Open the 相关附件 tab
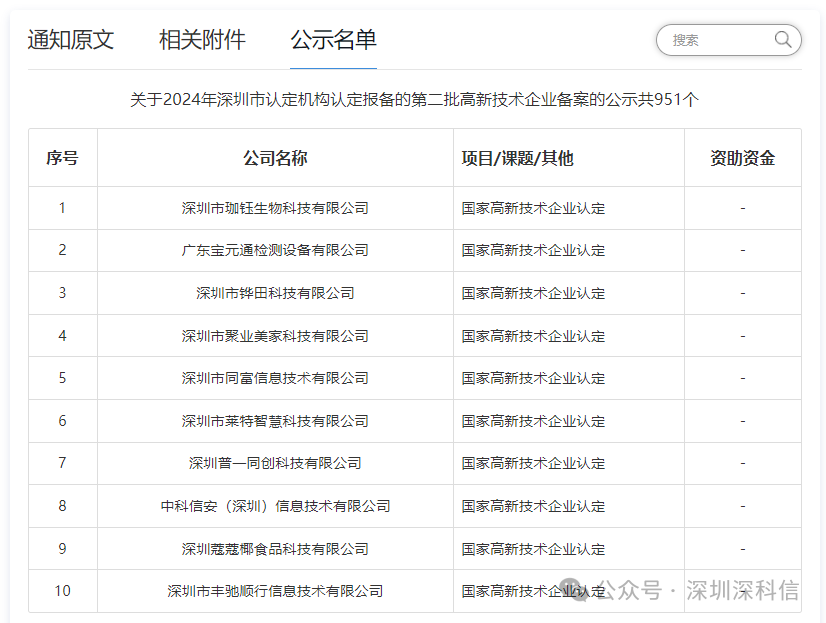826x623 pixels. point(202,40)
